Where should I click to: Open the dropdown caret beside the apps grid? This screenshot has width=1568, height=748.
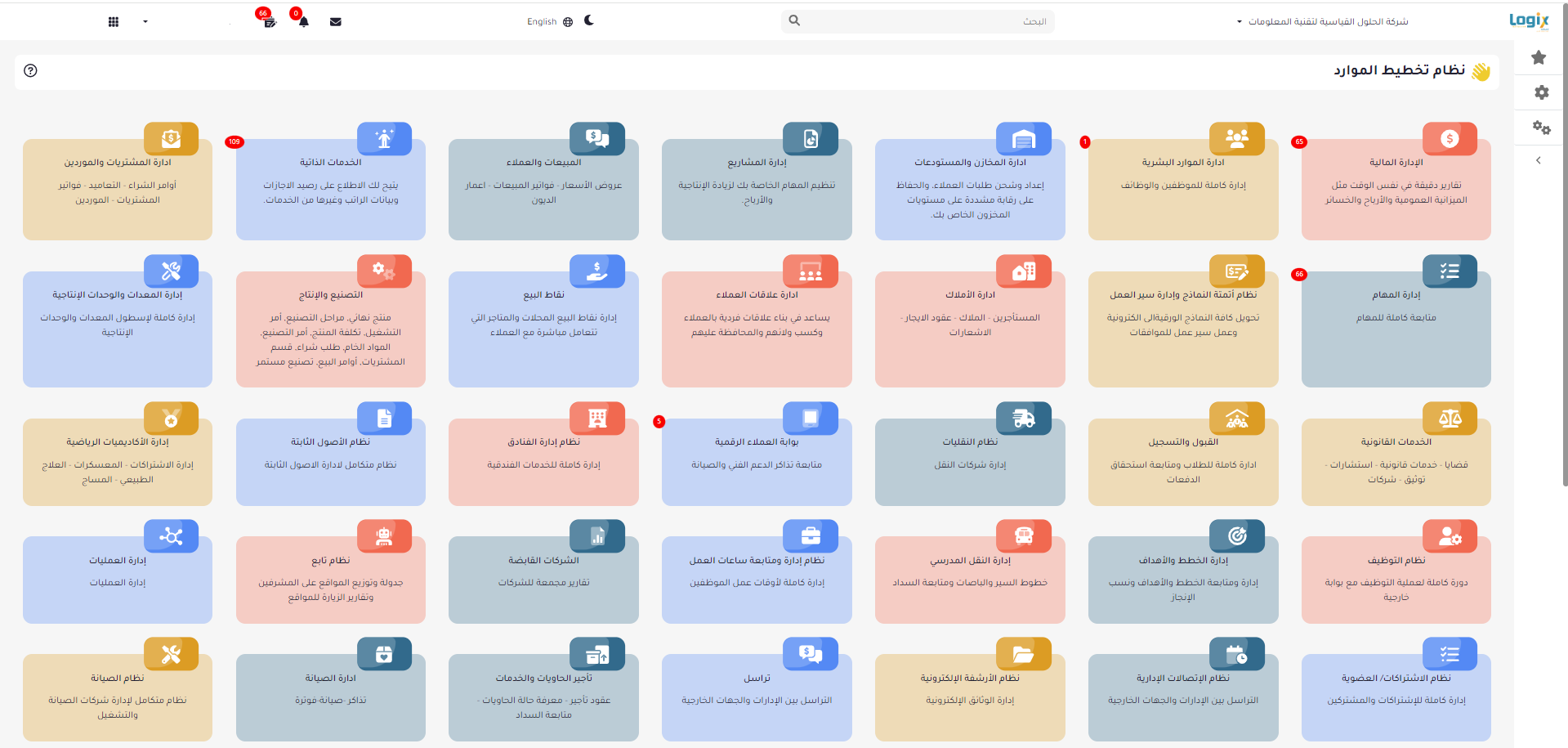tap(145, 22)
